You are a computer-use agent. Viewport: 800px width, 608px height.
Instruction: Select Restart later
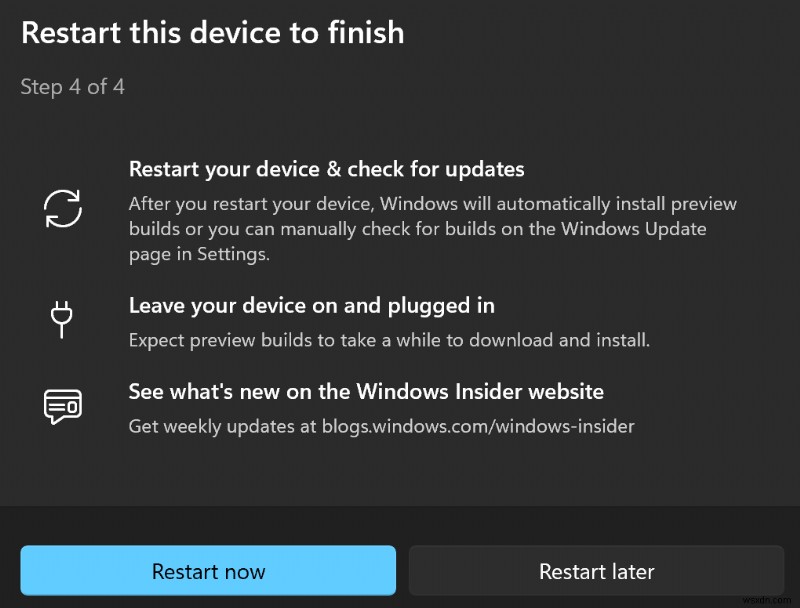[597, 571]
